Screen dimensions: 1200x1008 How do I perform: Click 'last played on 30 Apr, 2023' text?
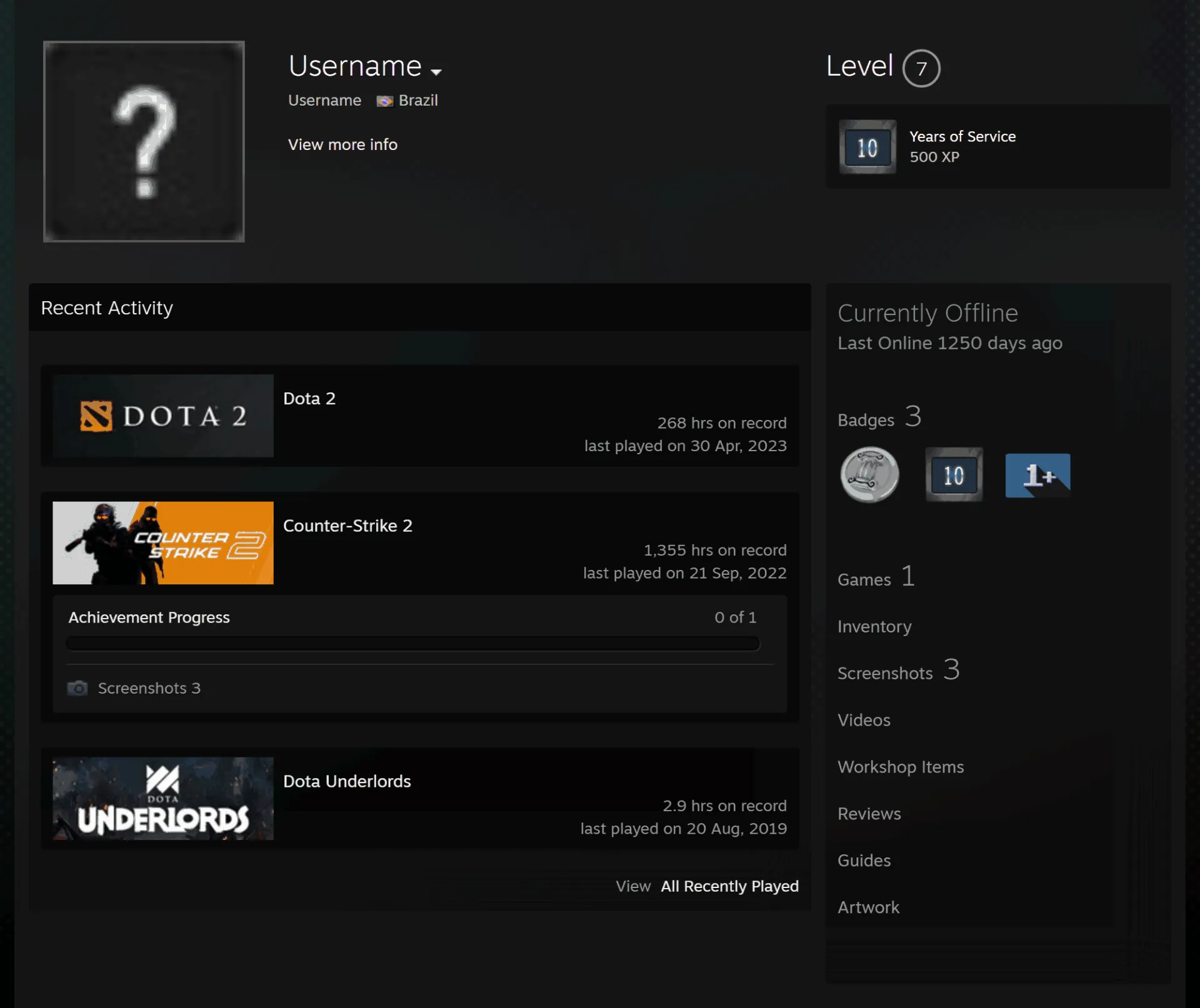point(685,446)
